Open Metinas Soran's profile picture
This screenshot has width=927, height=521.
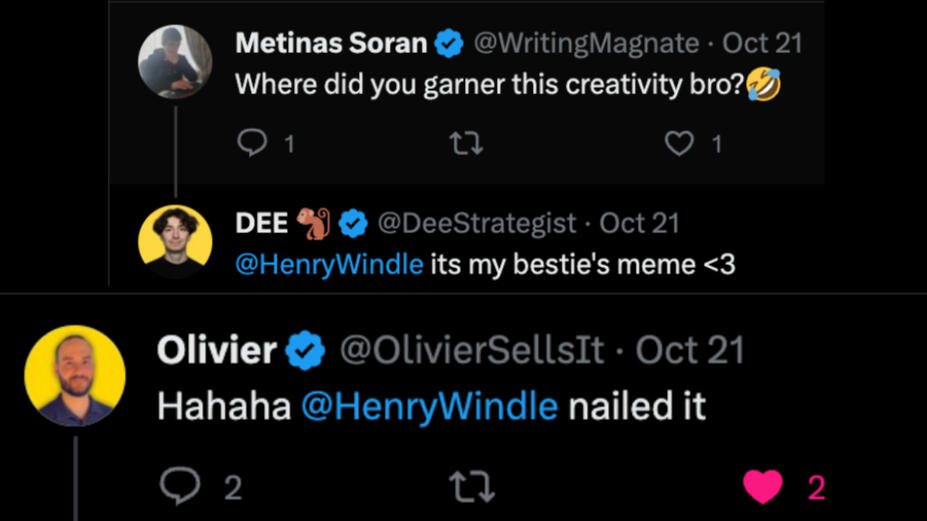[x=175, y=62]
